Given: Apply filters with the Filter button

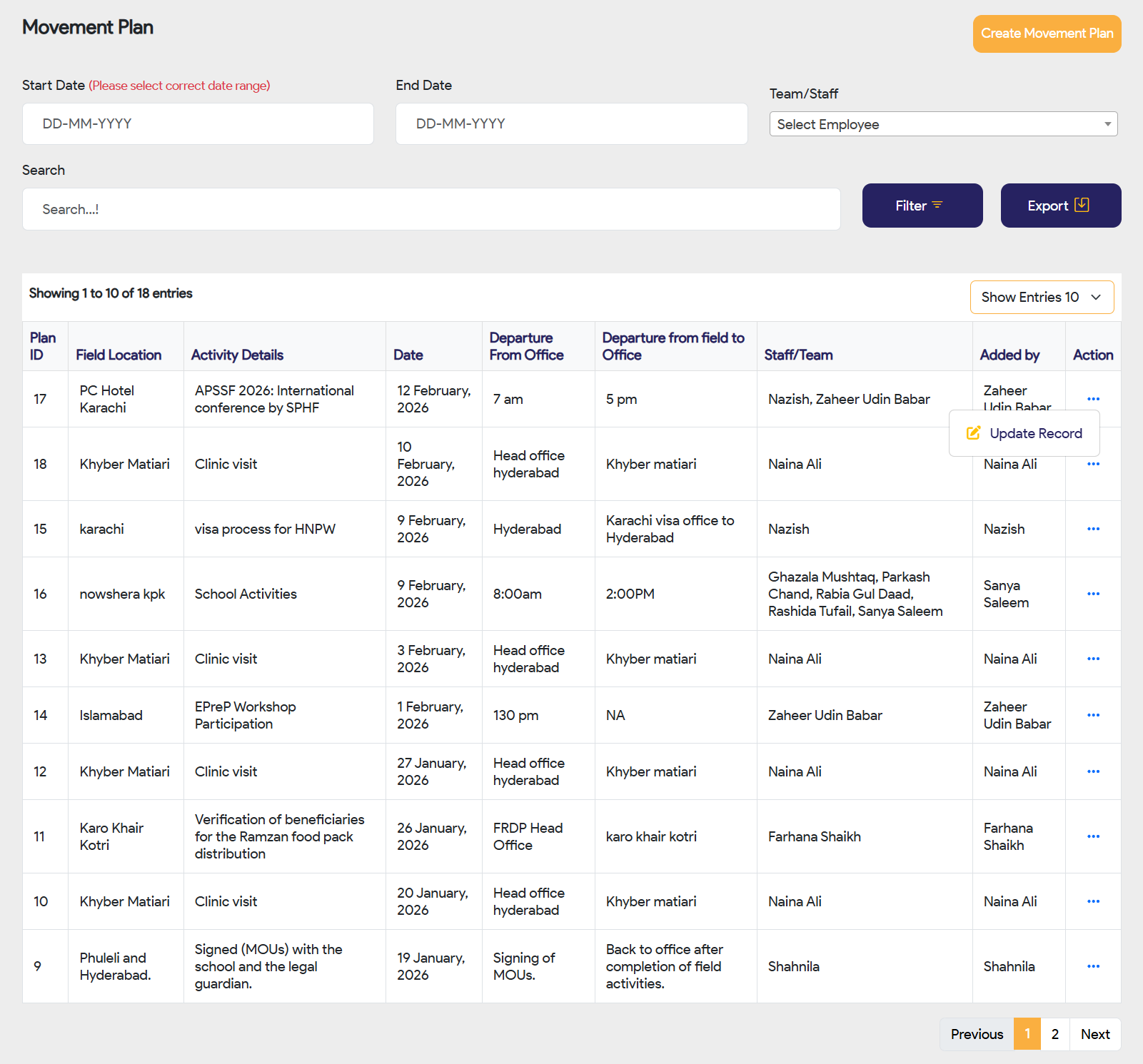Looking at the screenshot, I should click(x=922, y=206).
